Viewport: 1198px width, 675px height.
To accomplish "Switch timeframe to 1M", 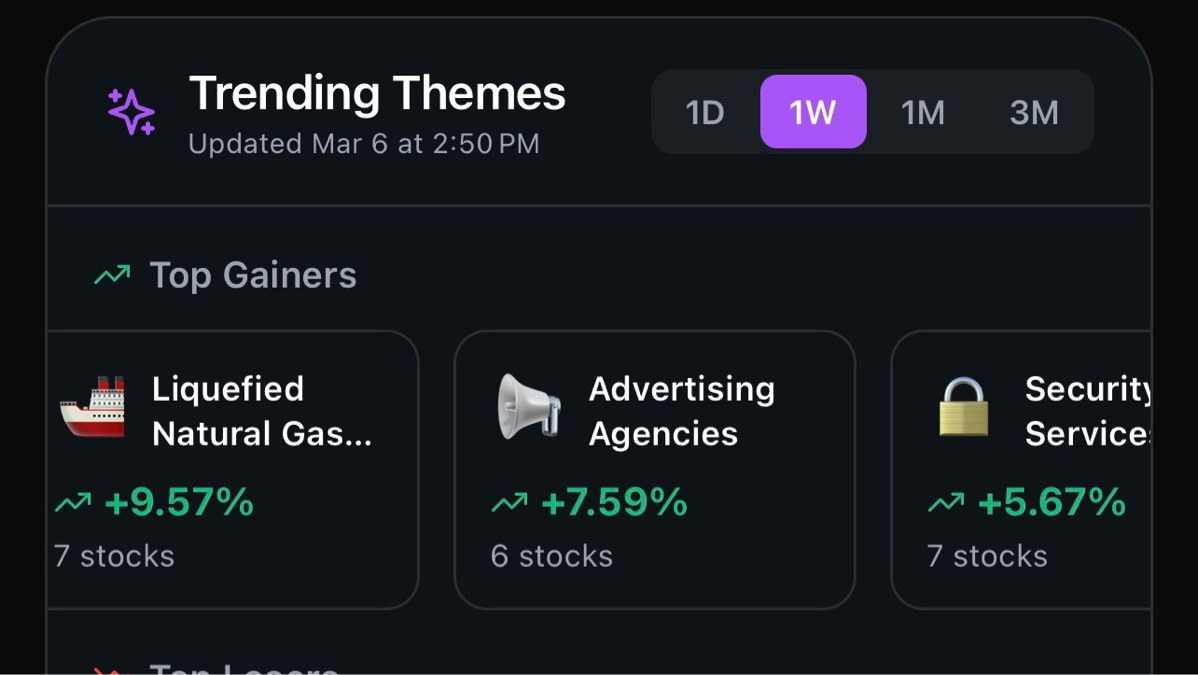I will (x=923, y=112).
